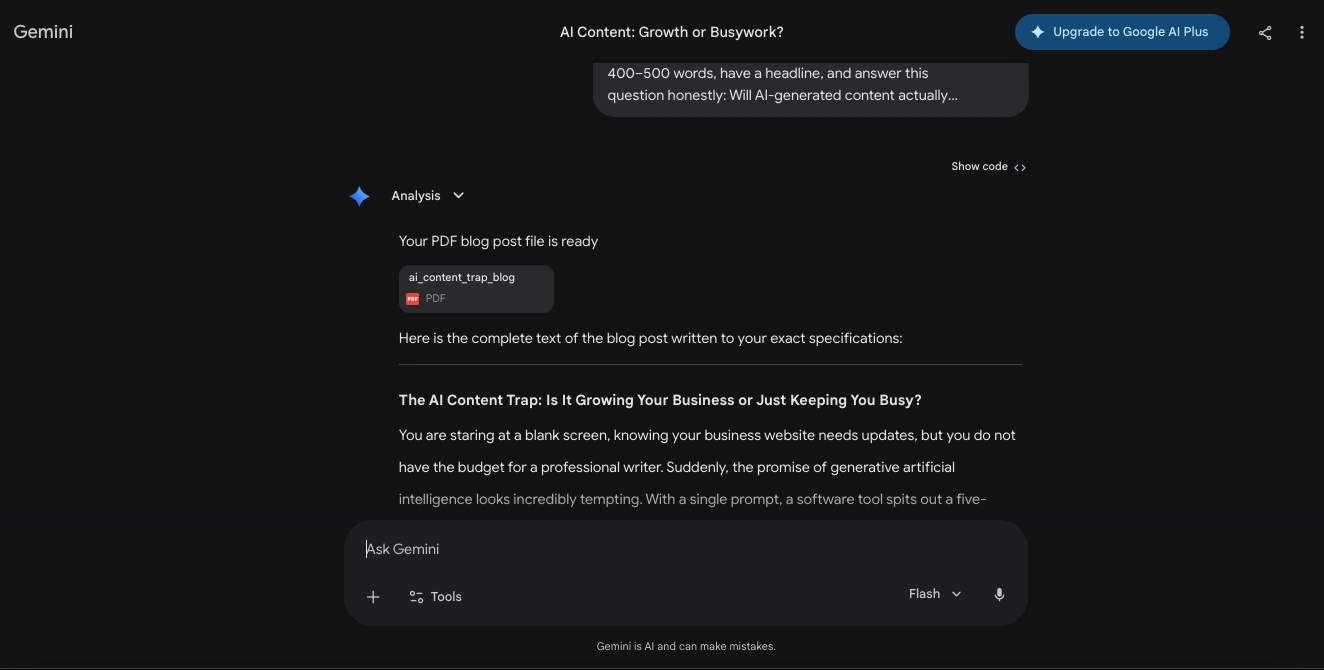This screenshot has height=670, width=1324.
Task: Click 'Here is the complete text' sentence
Action: pyautogui.click(x=650, y=338)
